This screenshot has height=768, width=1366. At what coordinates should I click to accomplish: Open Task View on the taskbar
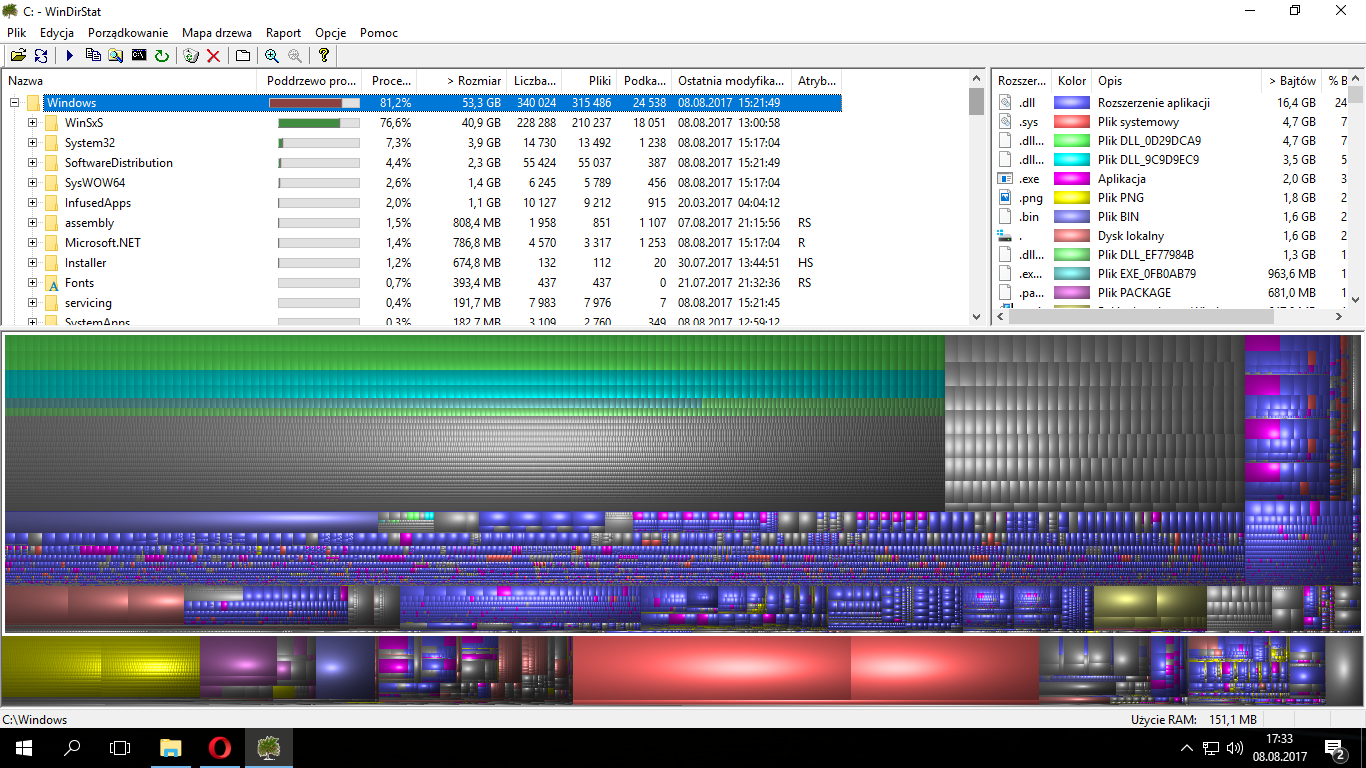pos(120,748)
